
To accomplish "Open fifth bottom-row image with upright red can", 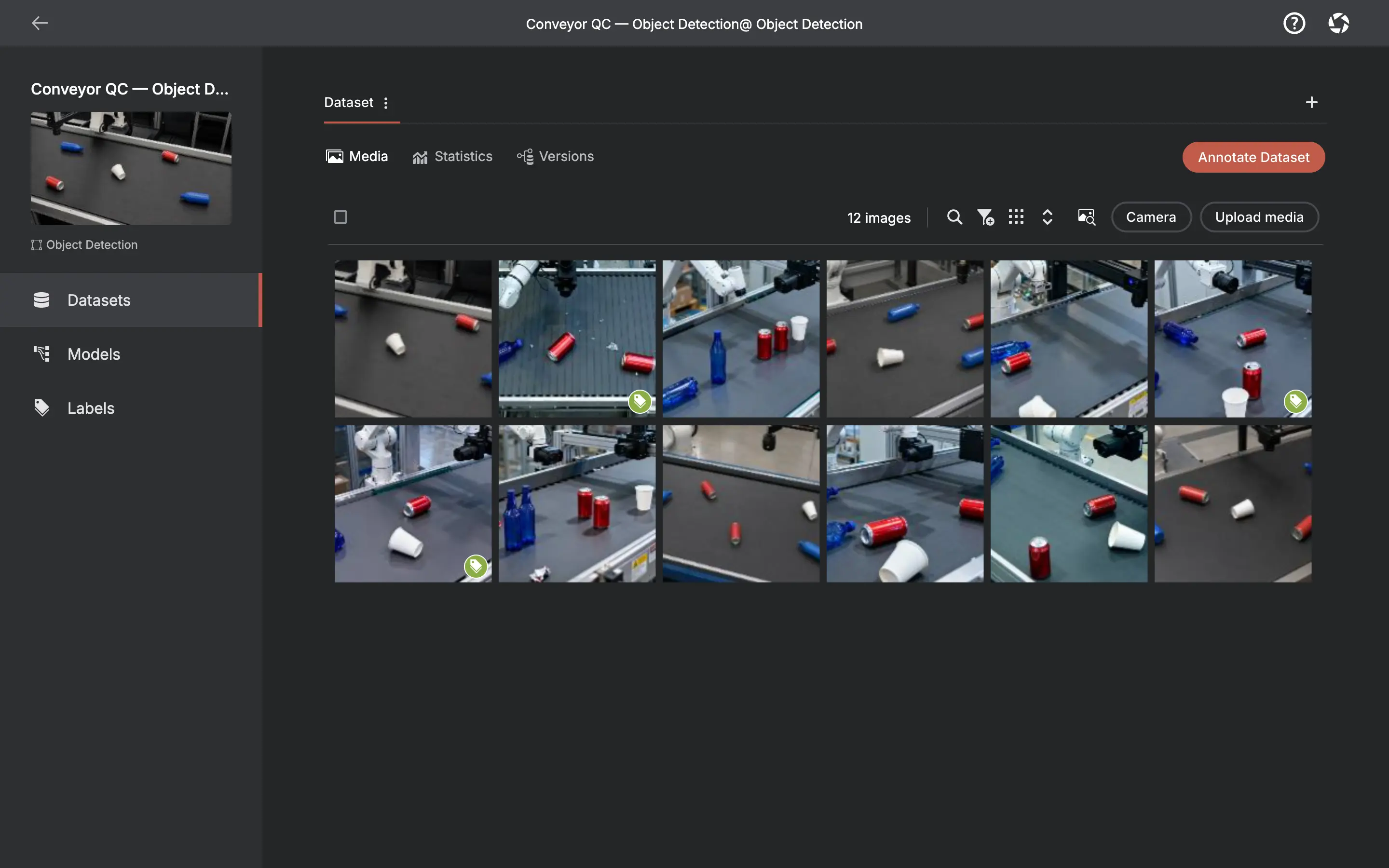I will [x=1069, y=504].
